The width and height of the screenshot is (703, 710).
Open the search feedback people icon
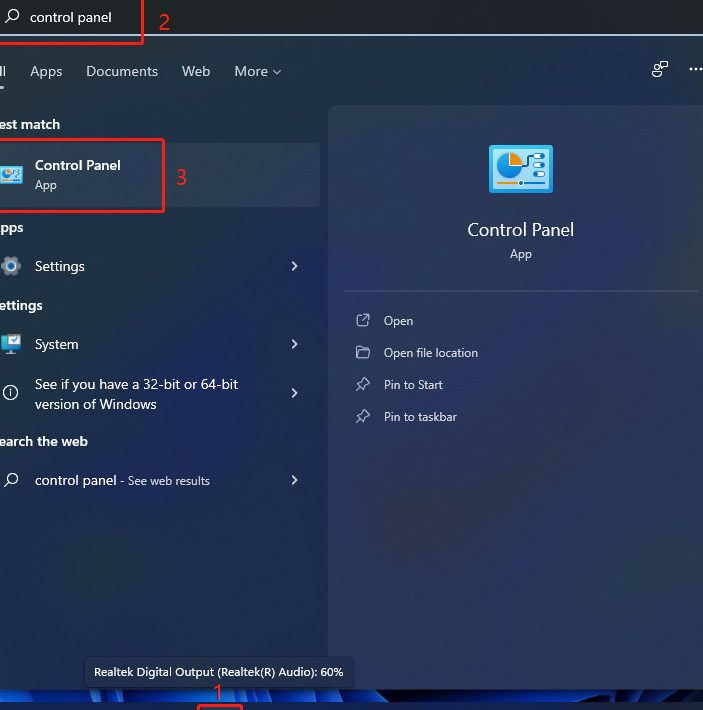pyautogui.click(x=660, y=69)
